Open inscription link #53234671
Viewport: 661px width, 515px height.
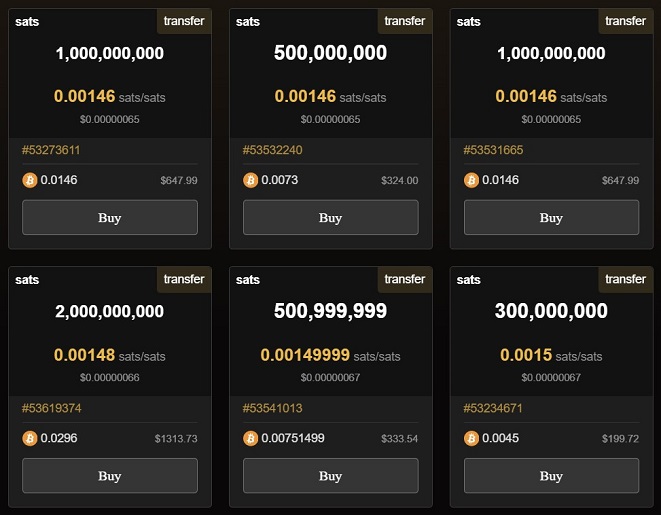click(x=493, y=408)
